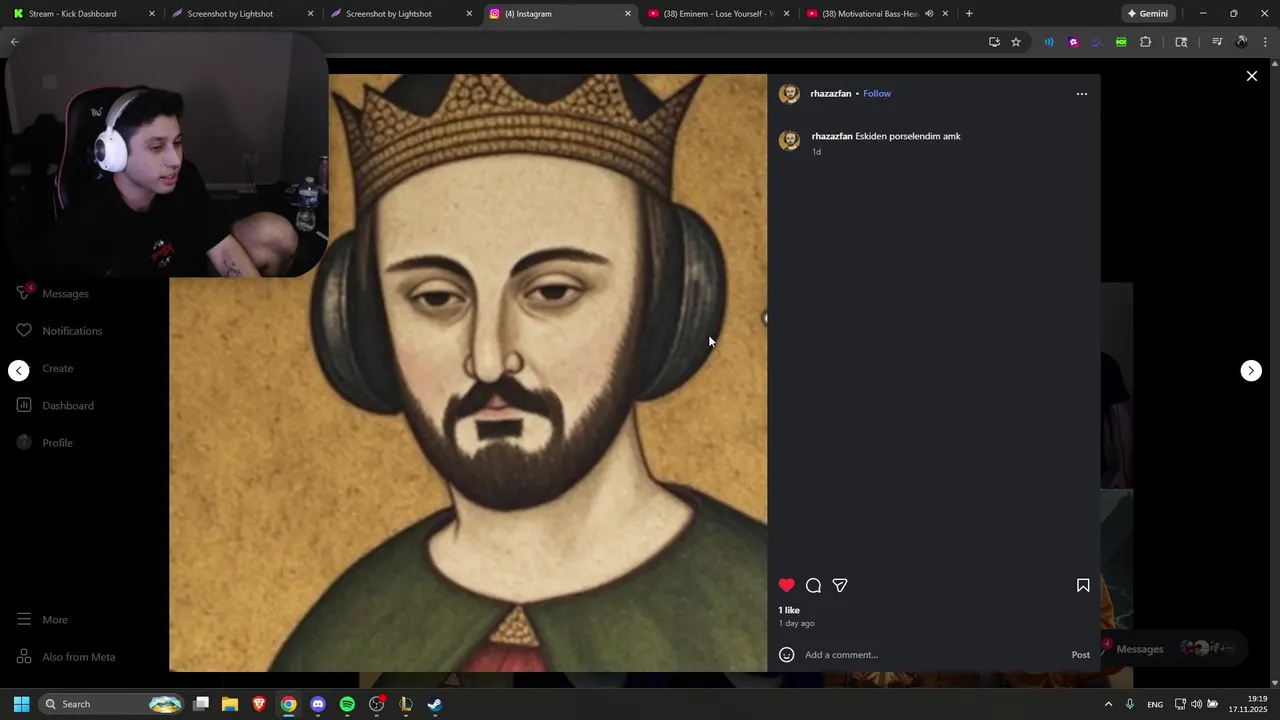Open the green NOX extension icon

click(x=1121, y=42)
